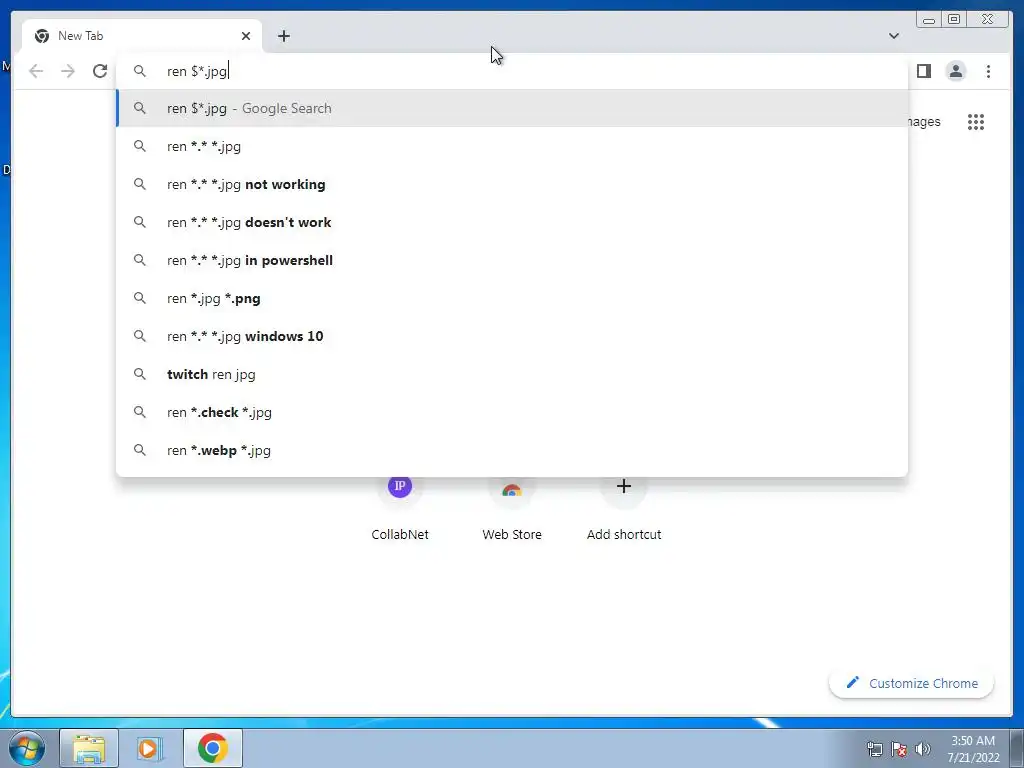The image size is (1024, 768).
Task: Select the 'ren $*.jpg - Google Search' suggestion
Action: coord(512,108)
